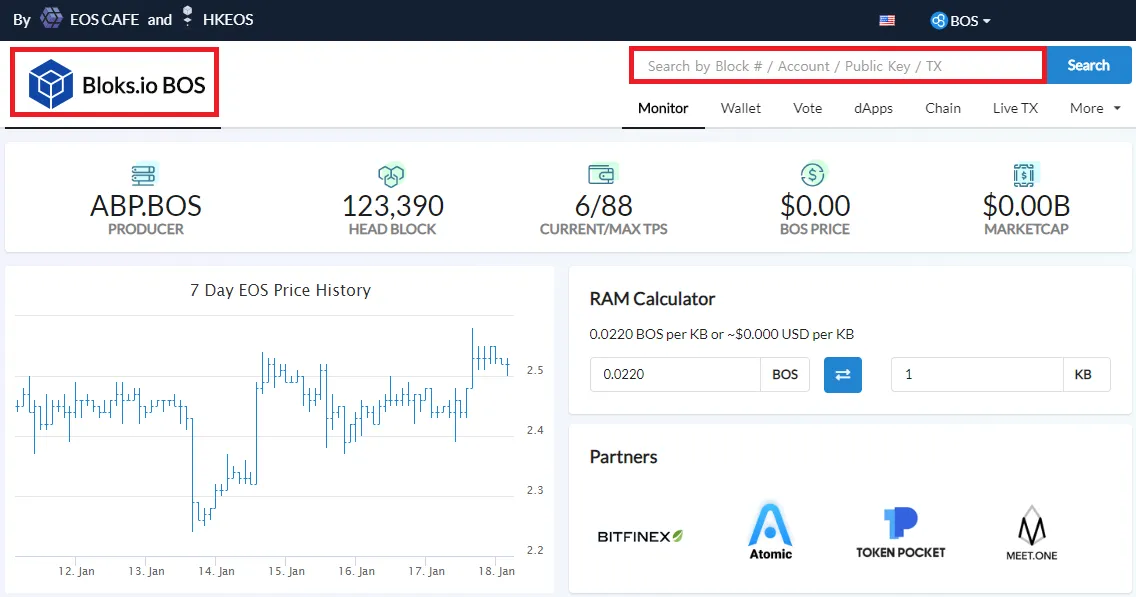Click the EOS CAFE logo icon
1136x597 pixels.
coord(51,17)
